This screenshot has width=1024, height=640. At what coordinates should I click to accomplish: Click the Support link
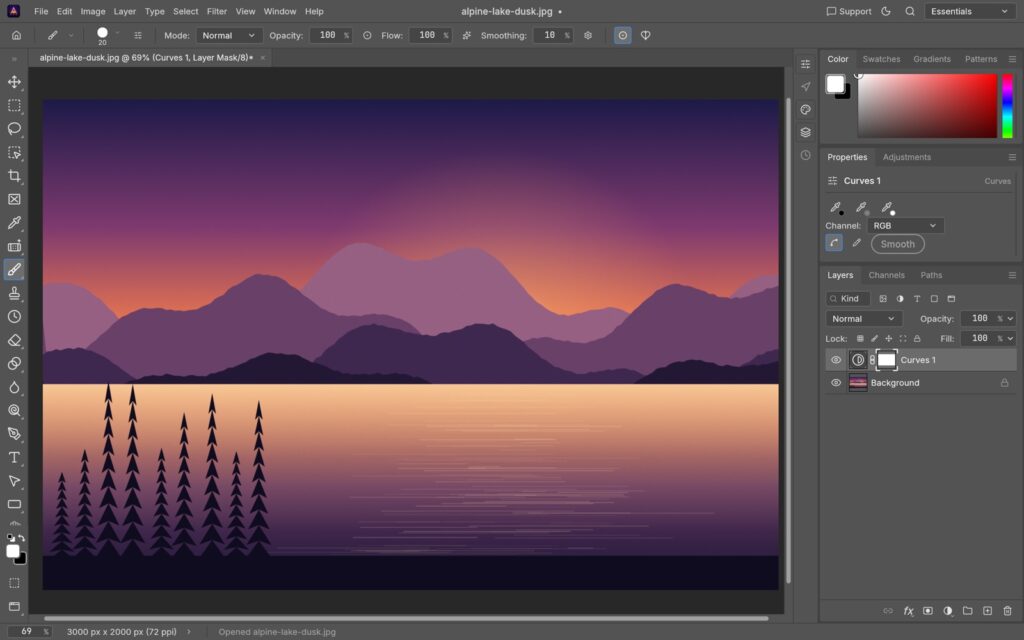[849, 11]
